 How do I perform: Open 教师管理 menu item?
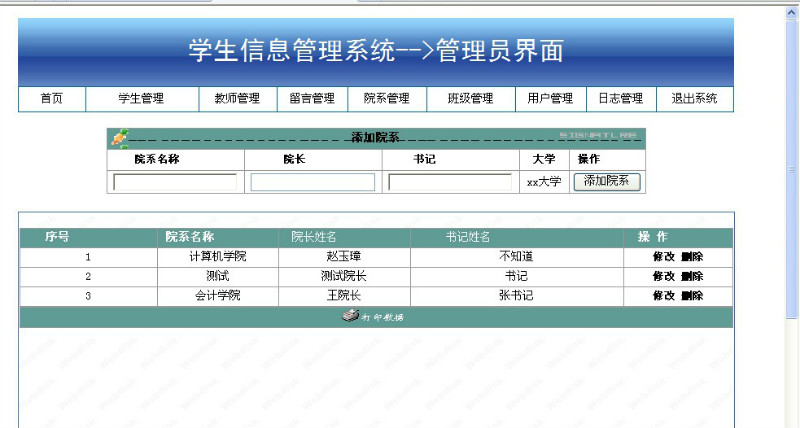(237, 98)
